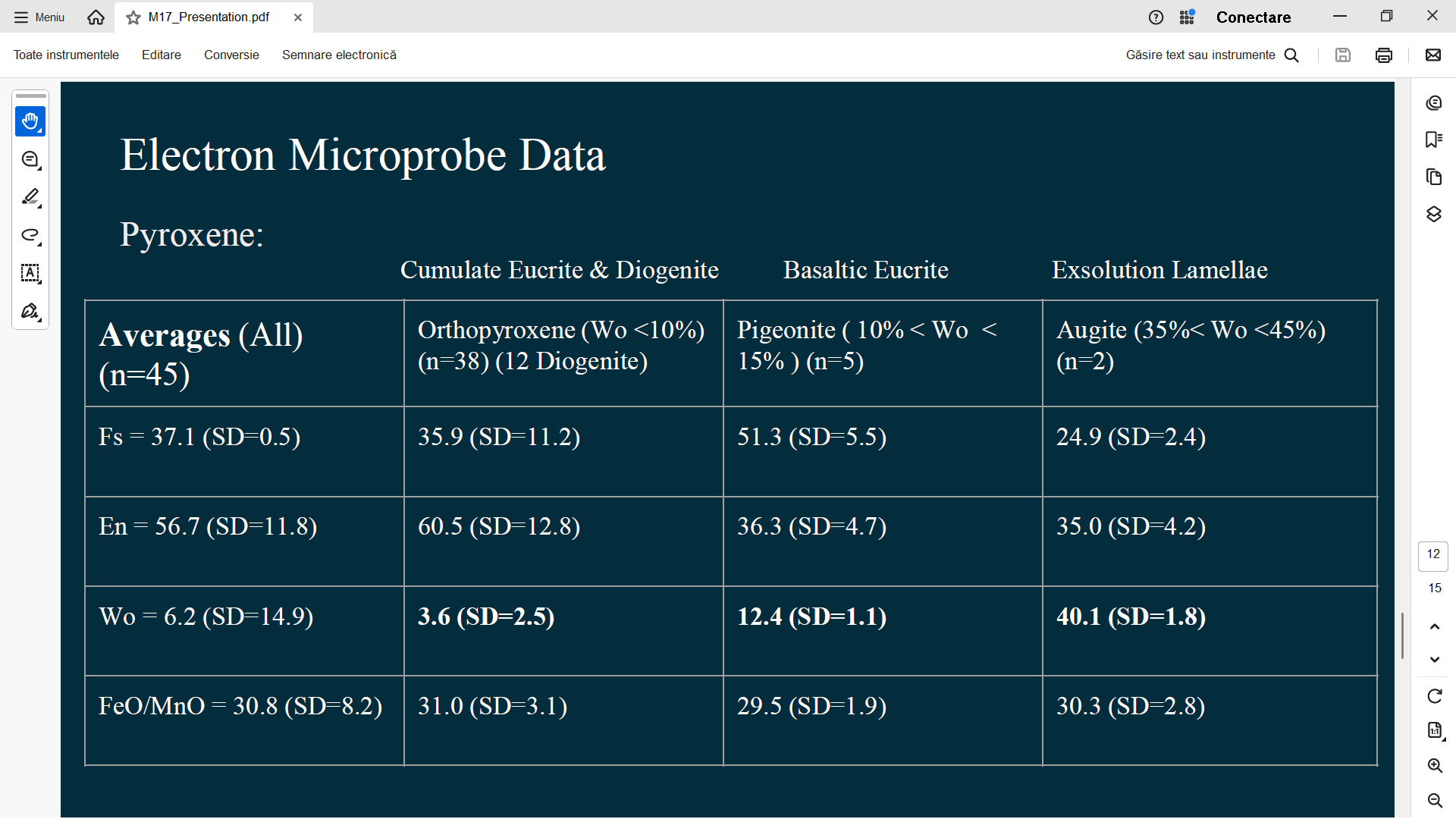Screen dimensions: 1456x819
Task: Click the zoom in magnifier
Action: 1434,766
